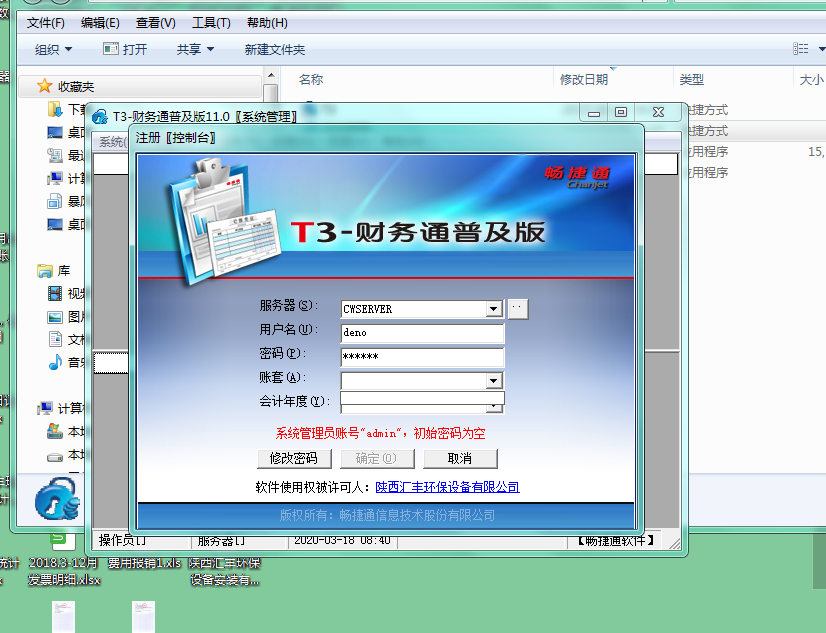Click the music library note icon
826x633 pixels.
click(55, 362)
